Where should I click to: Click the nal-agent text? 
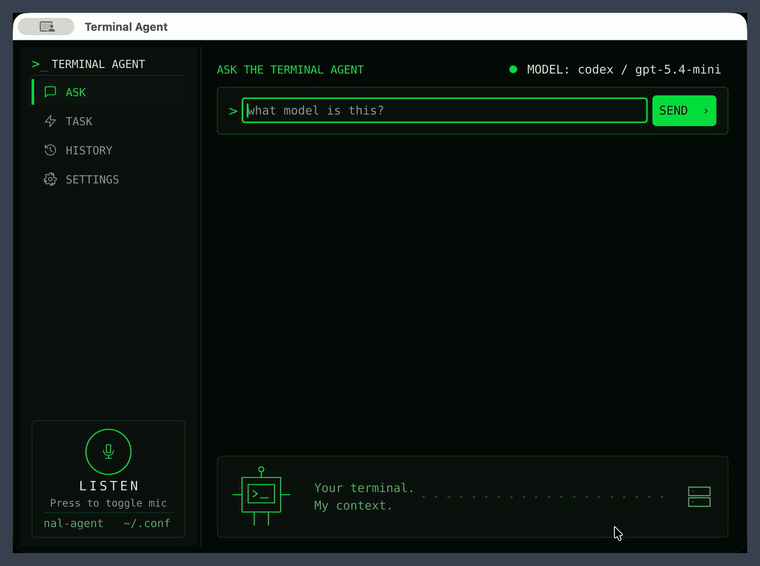click(x=73, y=523)
